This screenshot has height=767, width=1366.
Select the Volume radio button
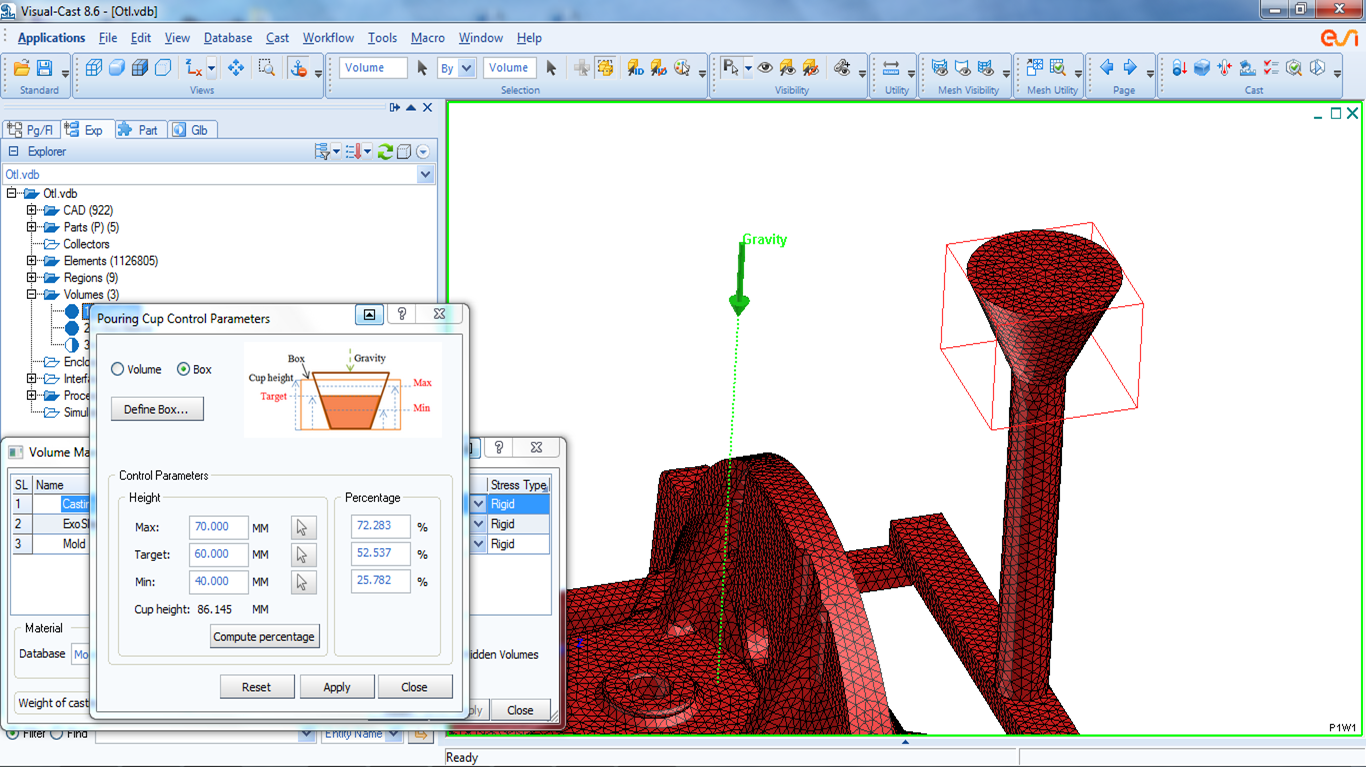[x=117, y=369]
